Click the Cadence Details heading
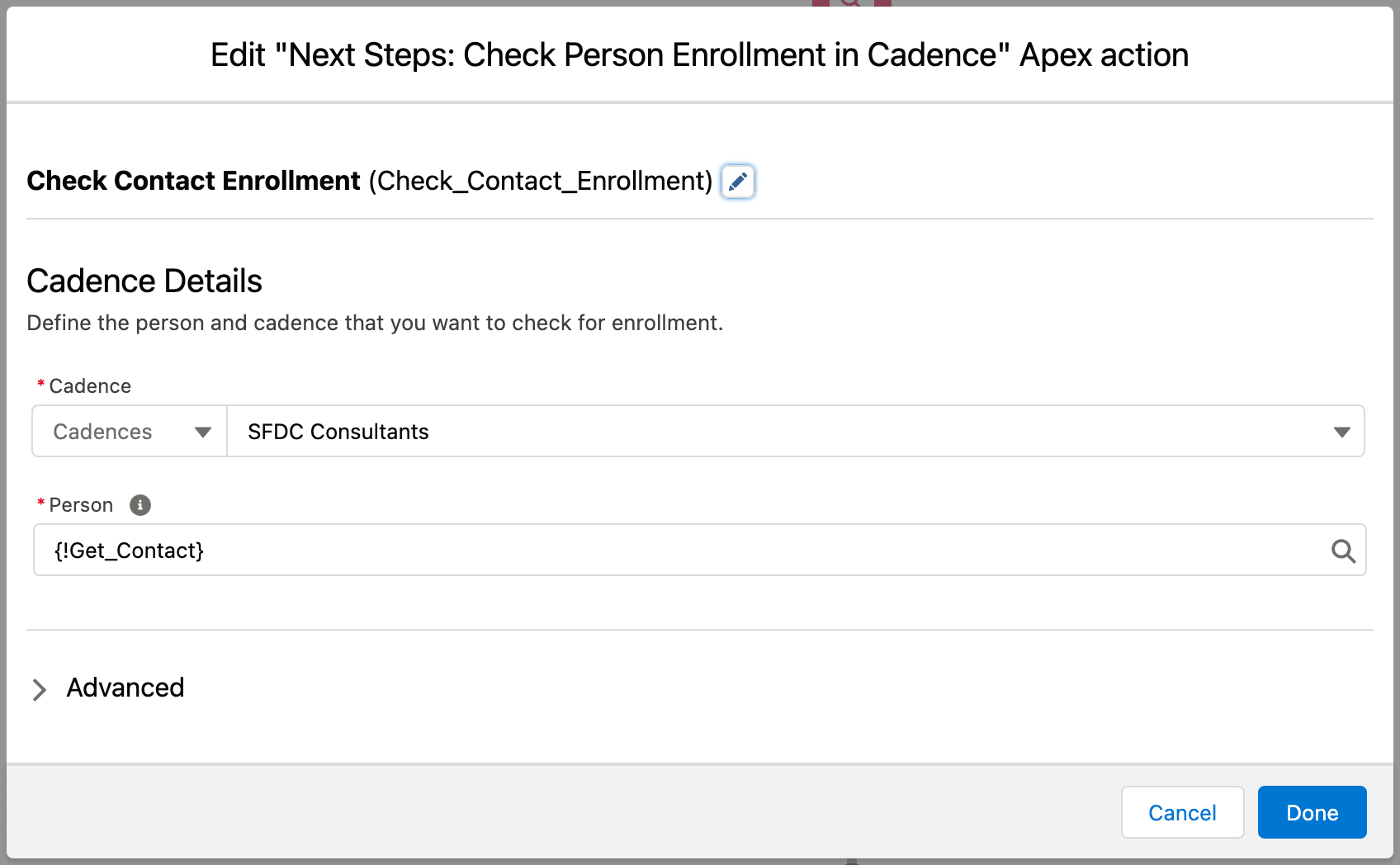This screenshot has height=865, width=1400. 144,281
